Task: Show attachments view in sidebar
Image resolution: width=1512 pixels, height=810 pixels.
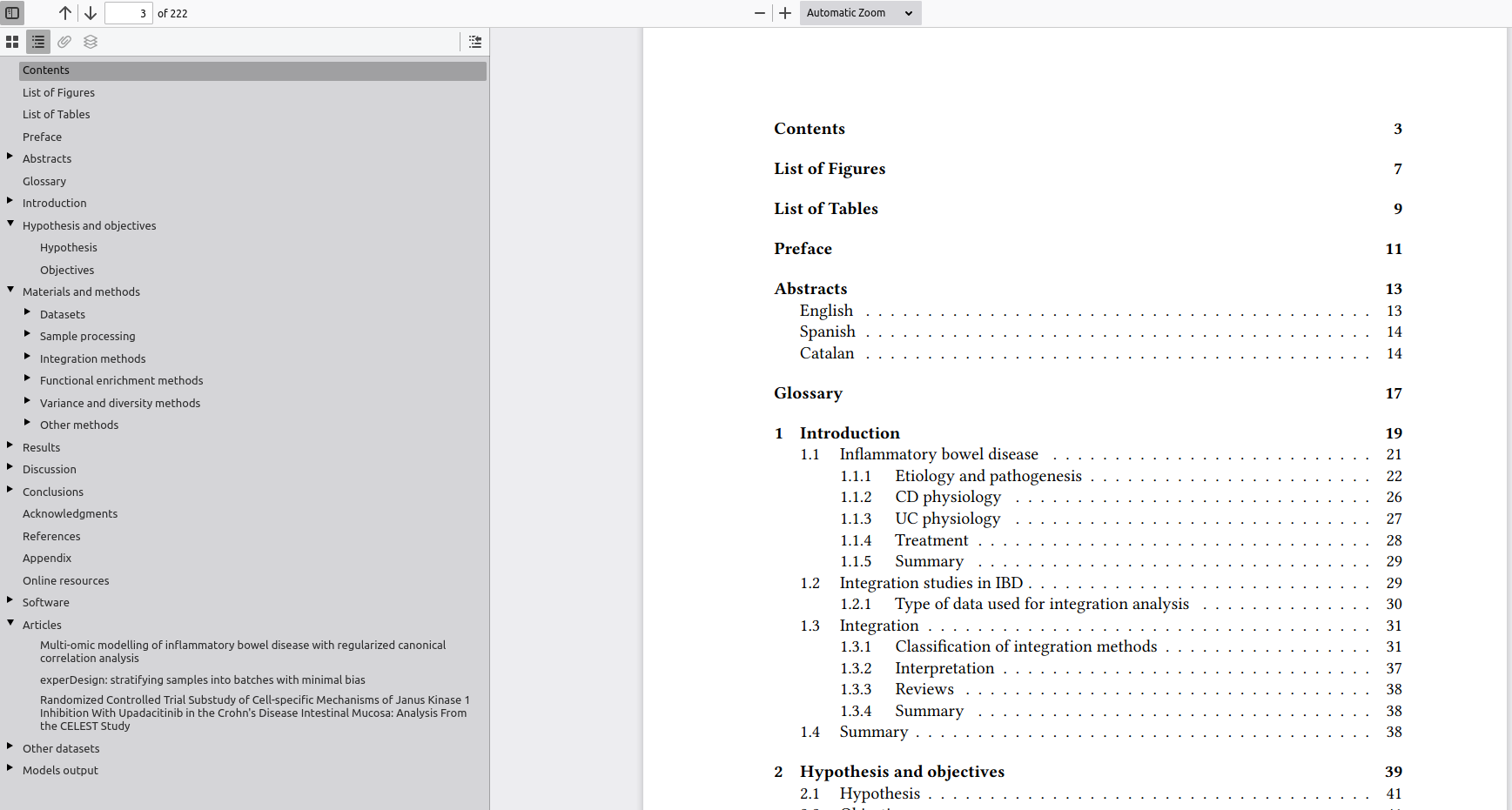Action: (64, 42)
